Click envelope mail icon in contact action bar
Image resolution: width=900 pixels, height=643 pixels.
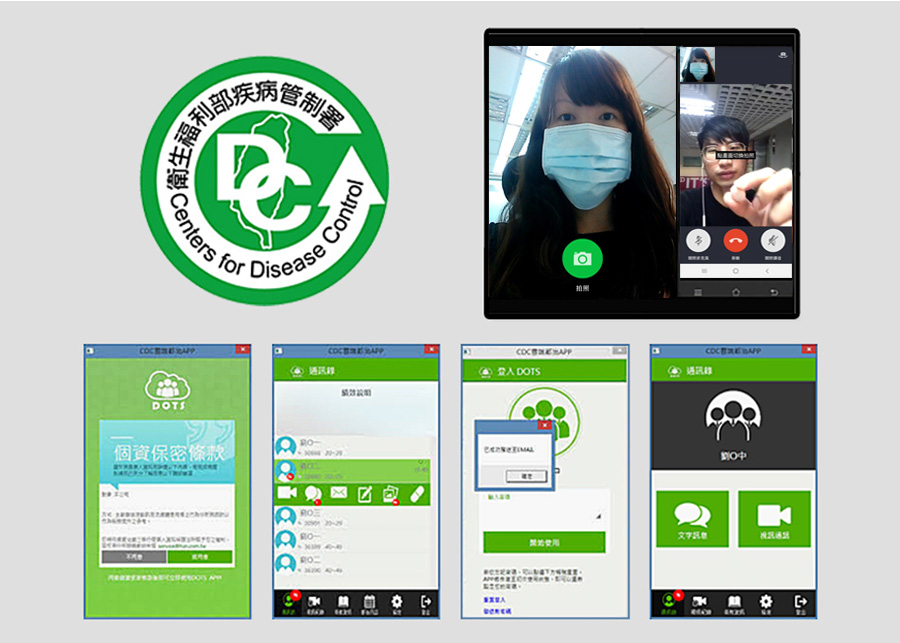point(339,493)
